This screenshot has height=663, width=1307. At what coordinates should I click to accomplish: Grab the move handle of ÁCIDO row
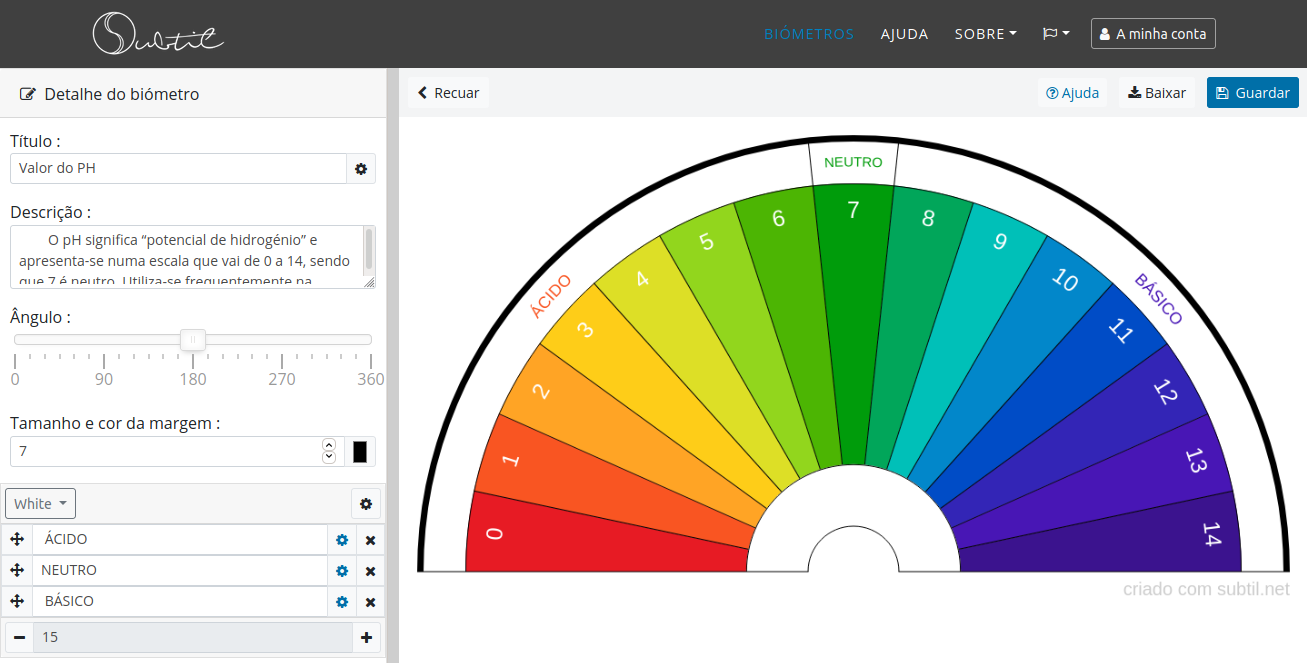point(17,540)
